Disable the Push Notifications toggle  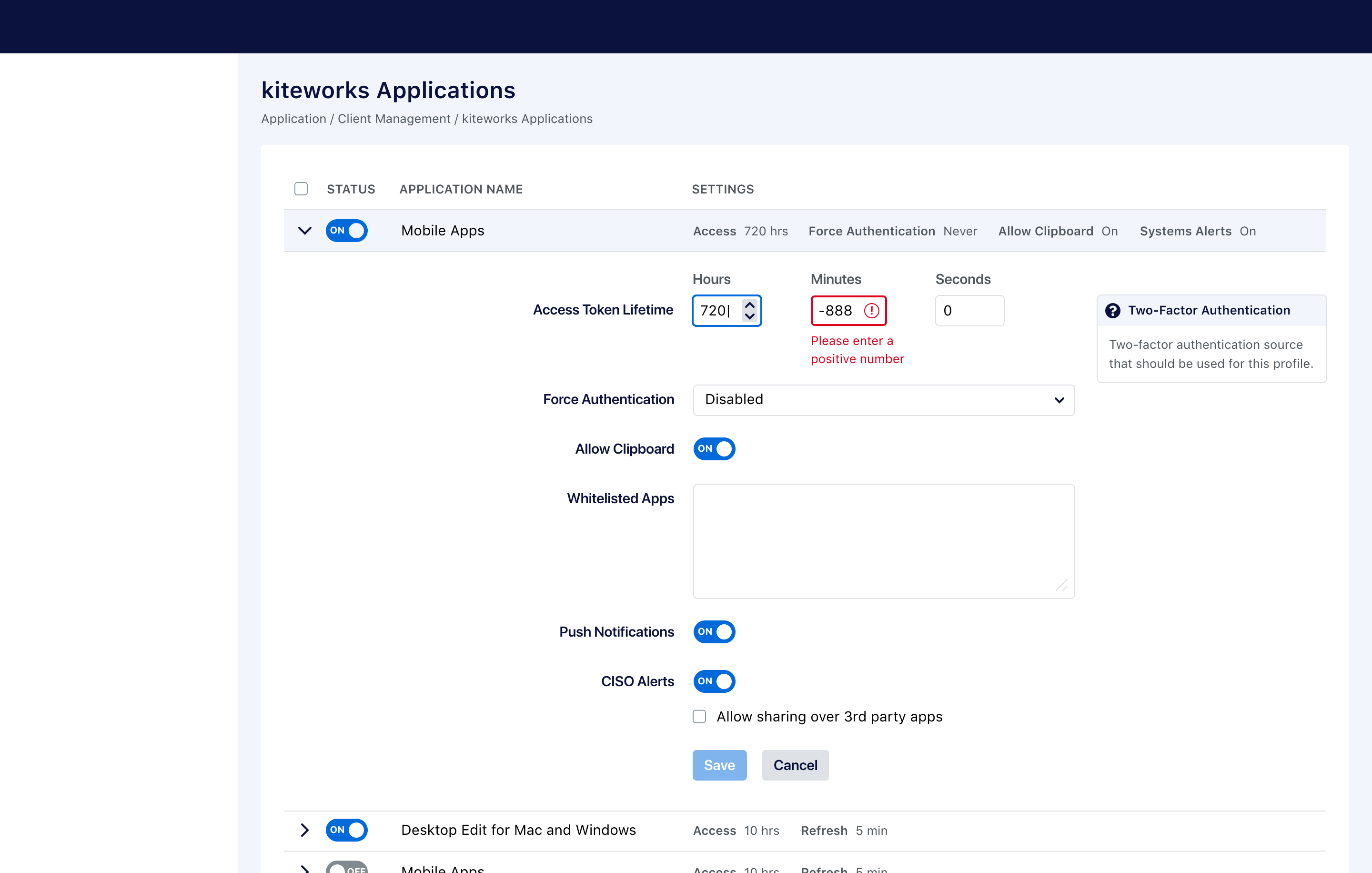[x=714, y=632]
